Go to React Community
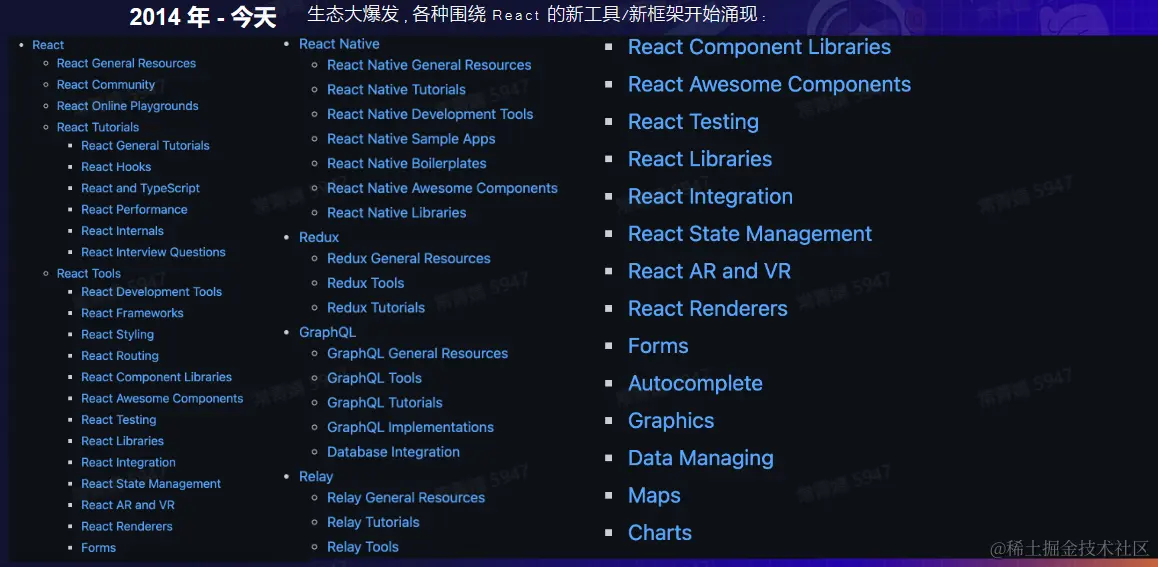The height and width of the screenshot is (567, 1158). coord(106,85)
